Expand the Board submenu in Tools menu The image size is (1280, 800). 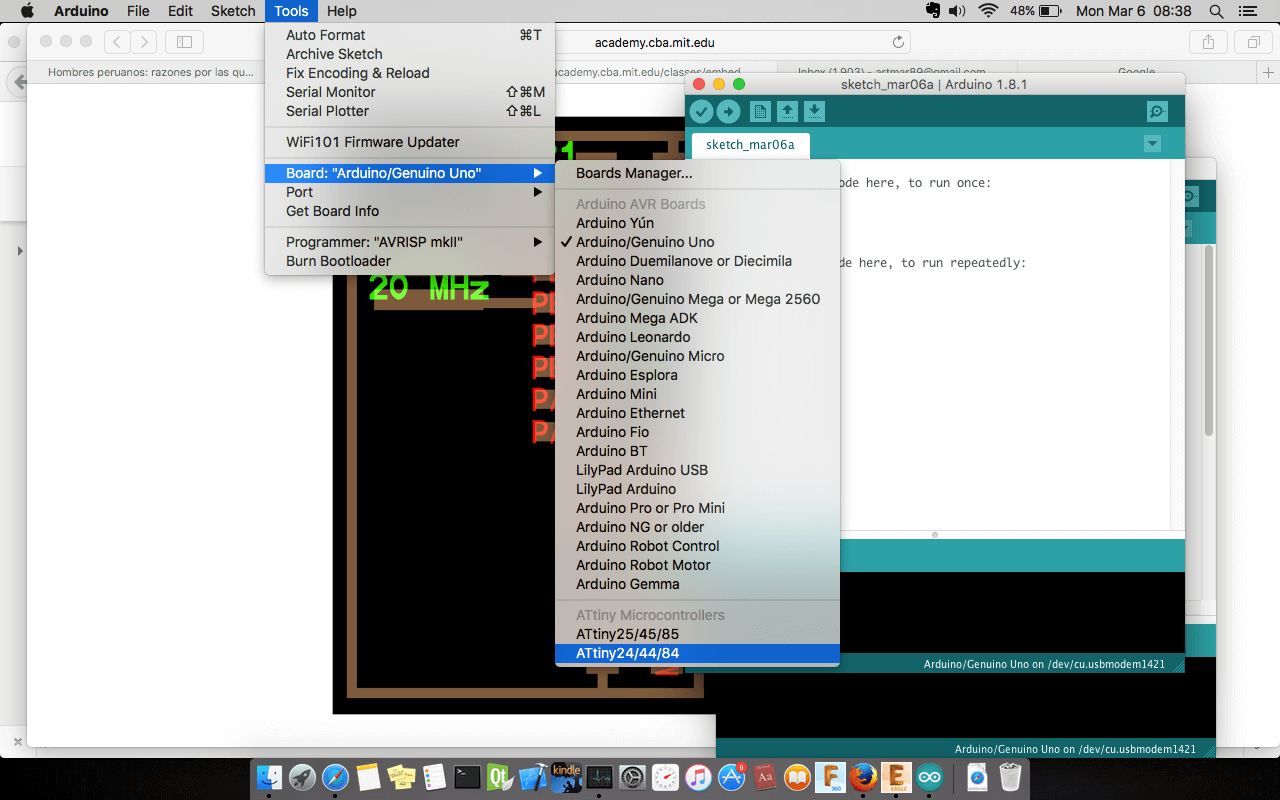(410, 173)
